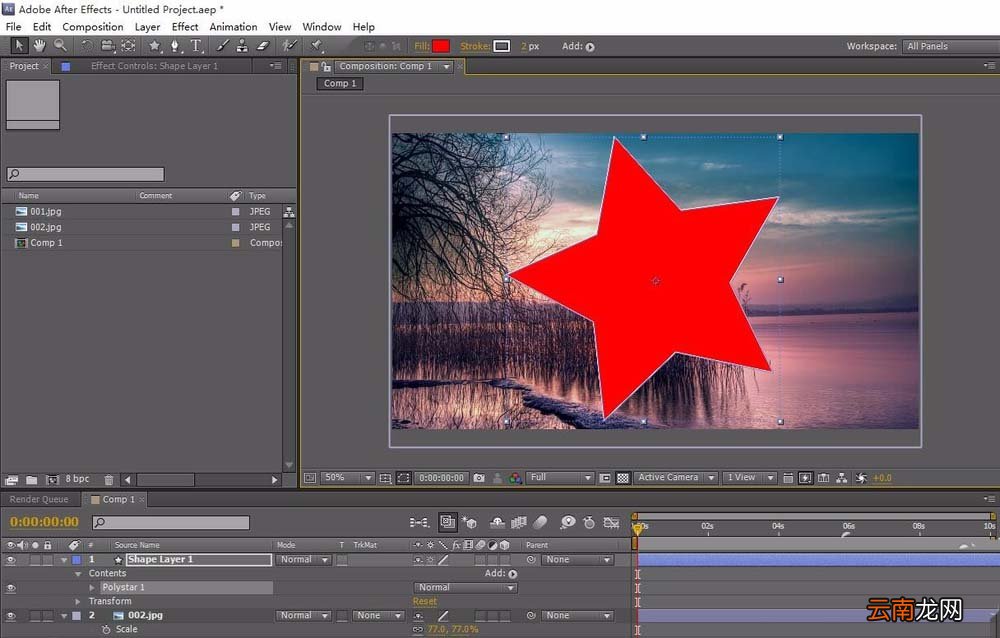1000x638 pixels.
Task: Select the Zoom magnifier tool
Action: point(61,45)
